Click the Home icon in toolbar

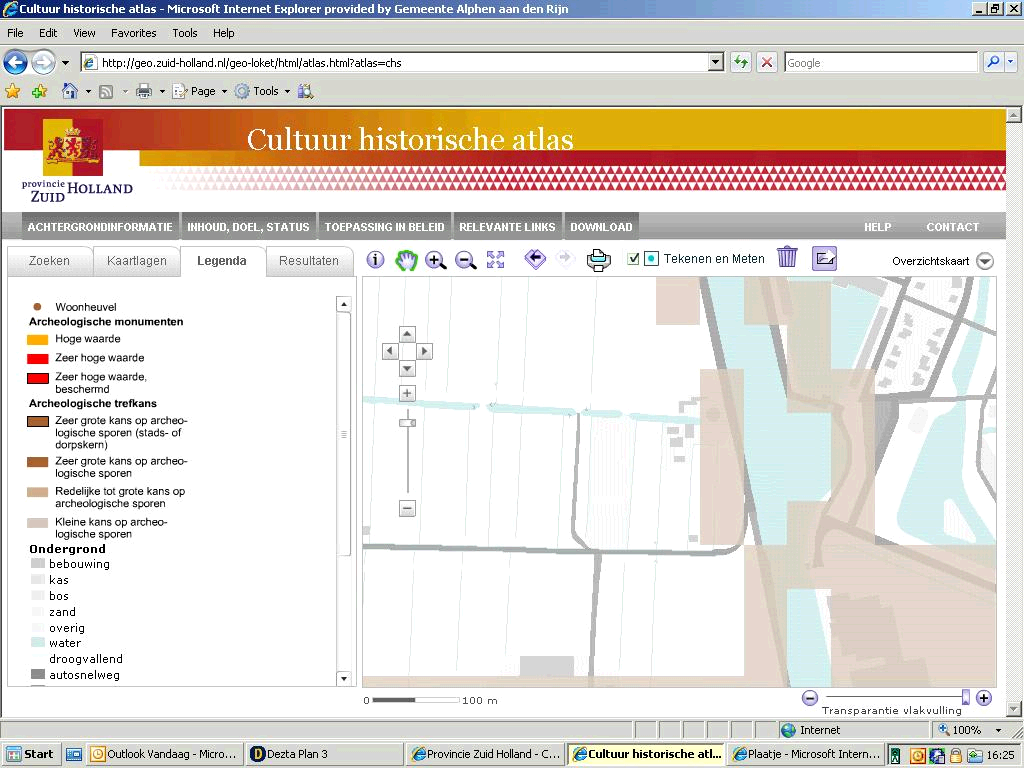[x=69, y=91]
